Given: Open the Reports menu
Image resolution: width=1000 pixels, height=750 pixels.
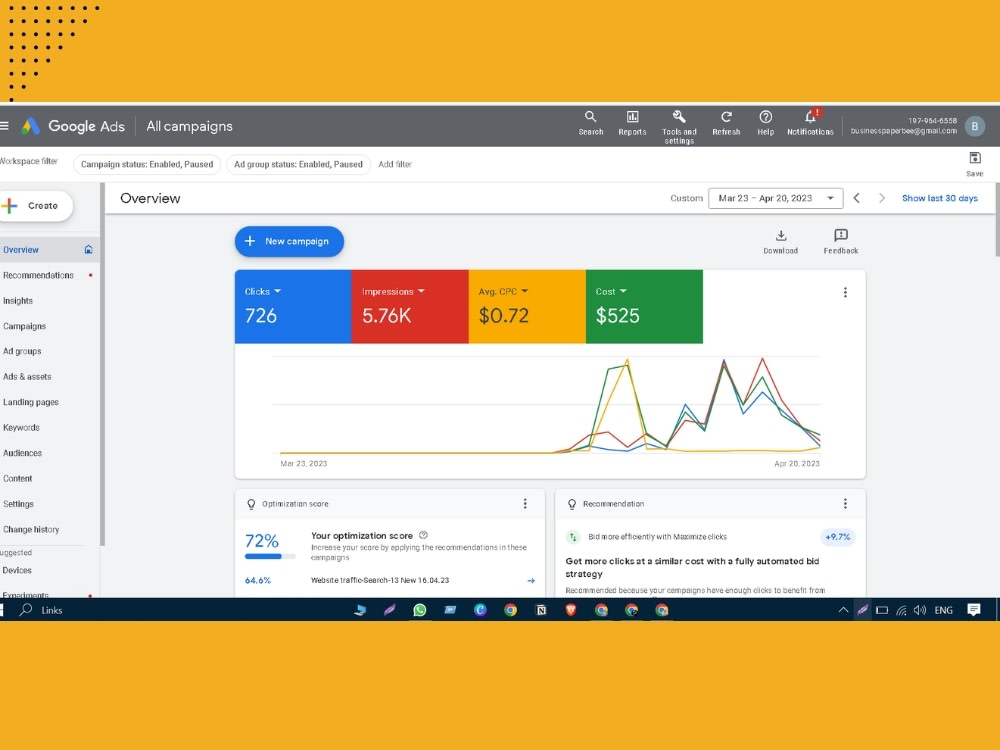Looking at the screenshot, I should click(x=632, y=123).
